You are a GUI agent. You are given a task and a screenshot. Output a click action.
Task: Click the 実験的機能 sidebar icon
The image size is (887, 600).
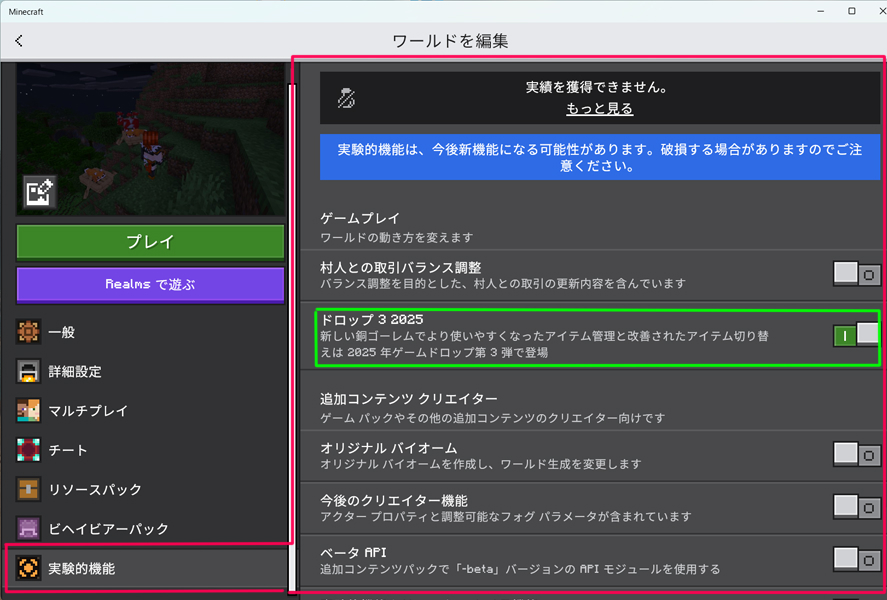pos(28,568)
